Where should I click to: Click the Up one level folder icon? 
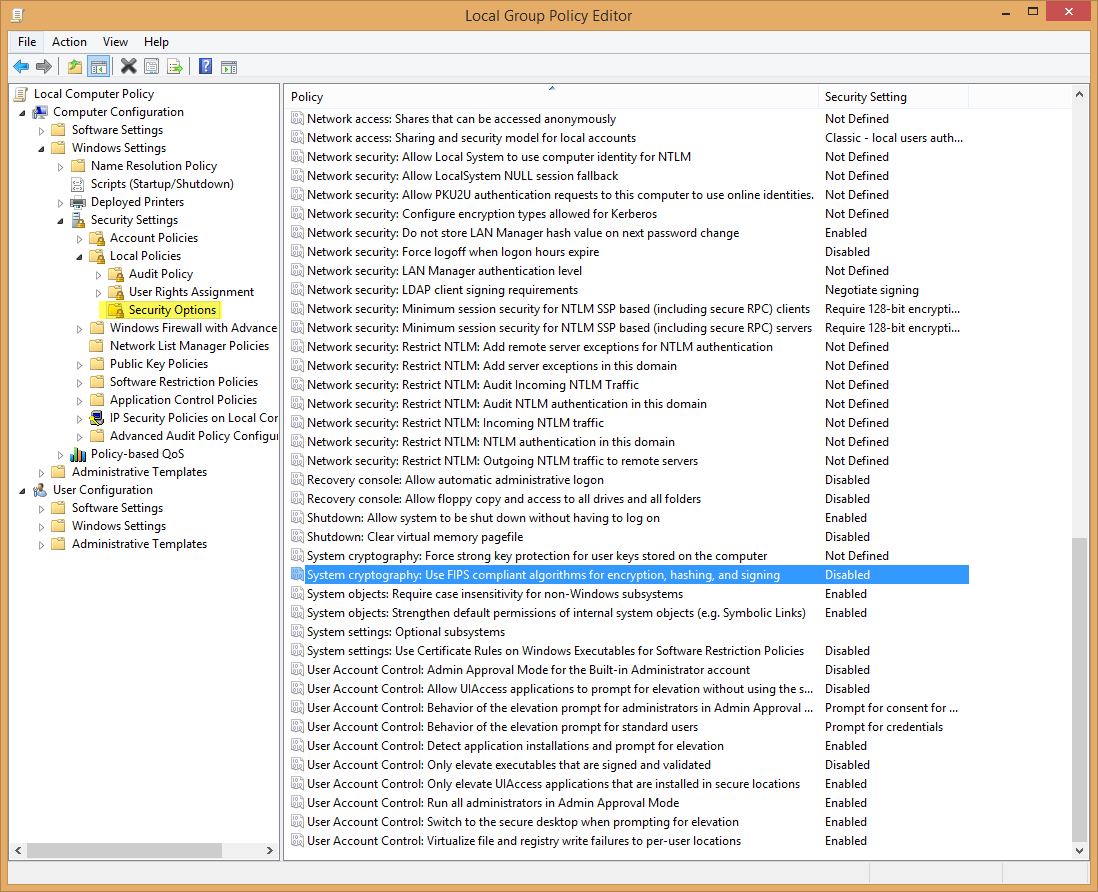point(76,66)
